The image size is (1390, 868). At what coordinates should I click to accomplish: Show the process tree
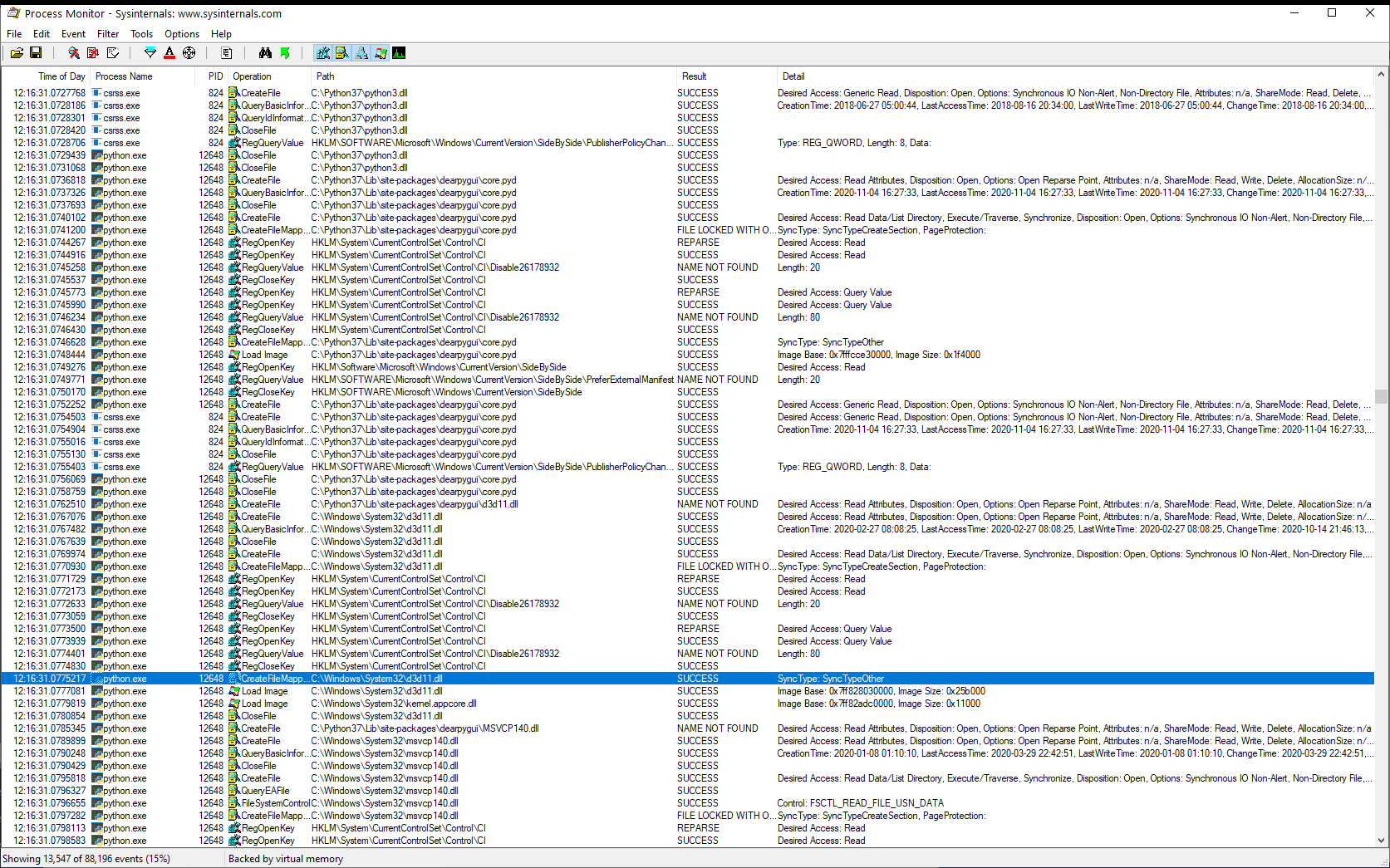[x=227, y=52]
